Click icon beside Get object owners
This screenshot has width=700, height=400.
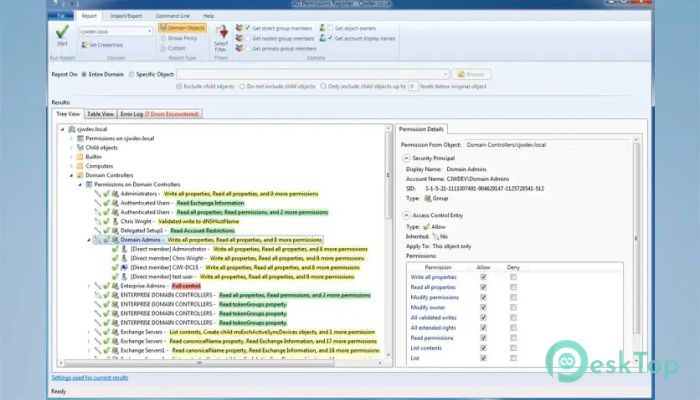pyautogui.click(x=322, y=28)
